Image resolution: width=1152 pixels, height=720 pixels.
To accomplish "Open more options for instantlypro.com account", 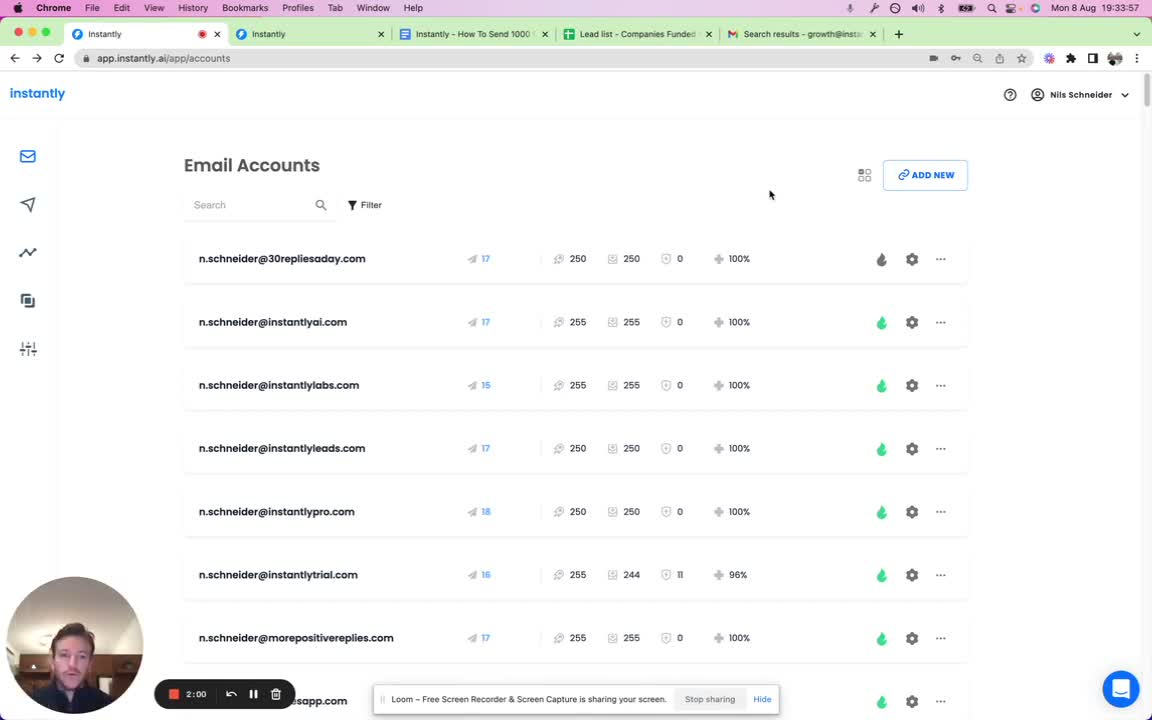I will [940, 512].
